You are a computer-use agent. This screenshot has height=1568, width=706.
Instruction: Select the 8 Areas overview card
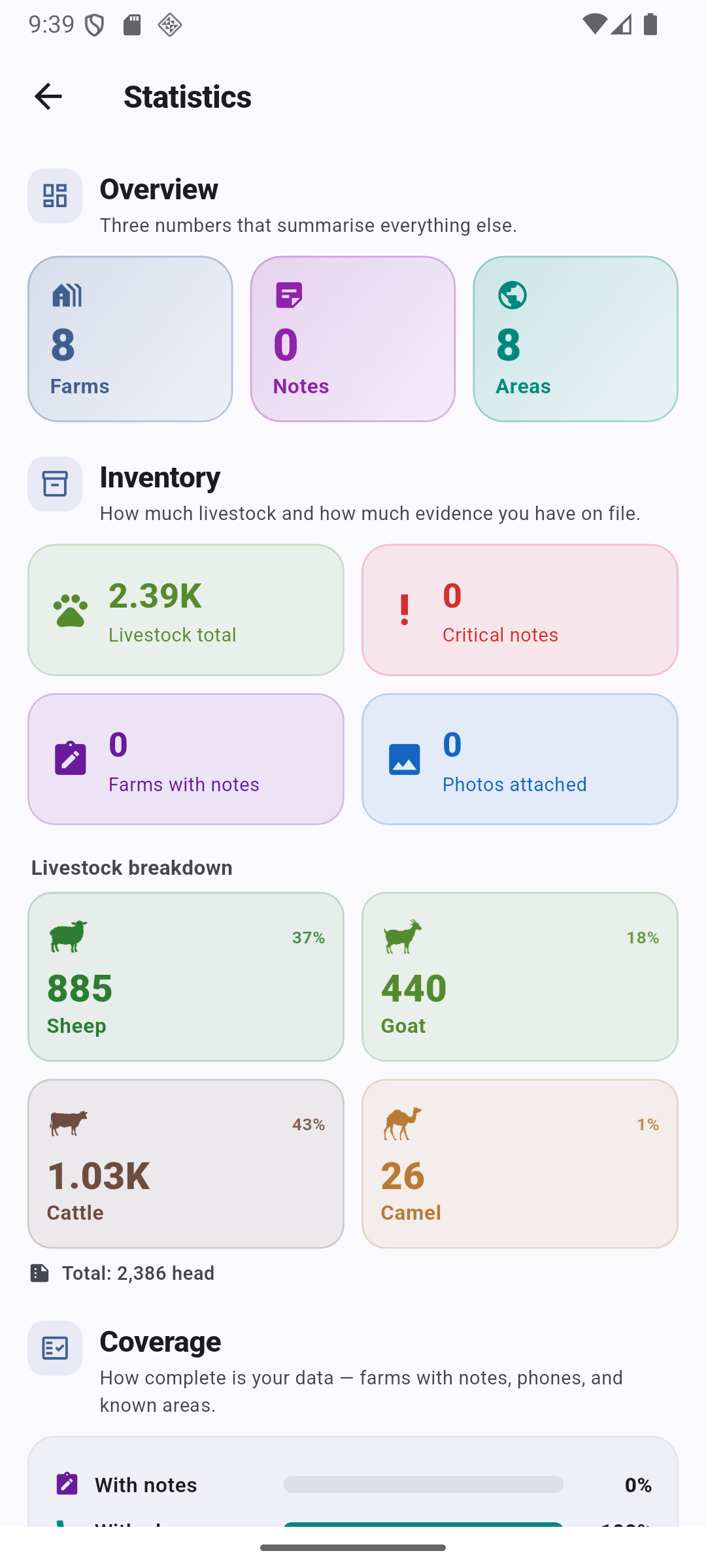pos(576,339)
